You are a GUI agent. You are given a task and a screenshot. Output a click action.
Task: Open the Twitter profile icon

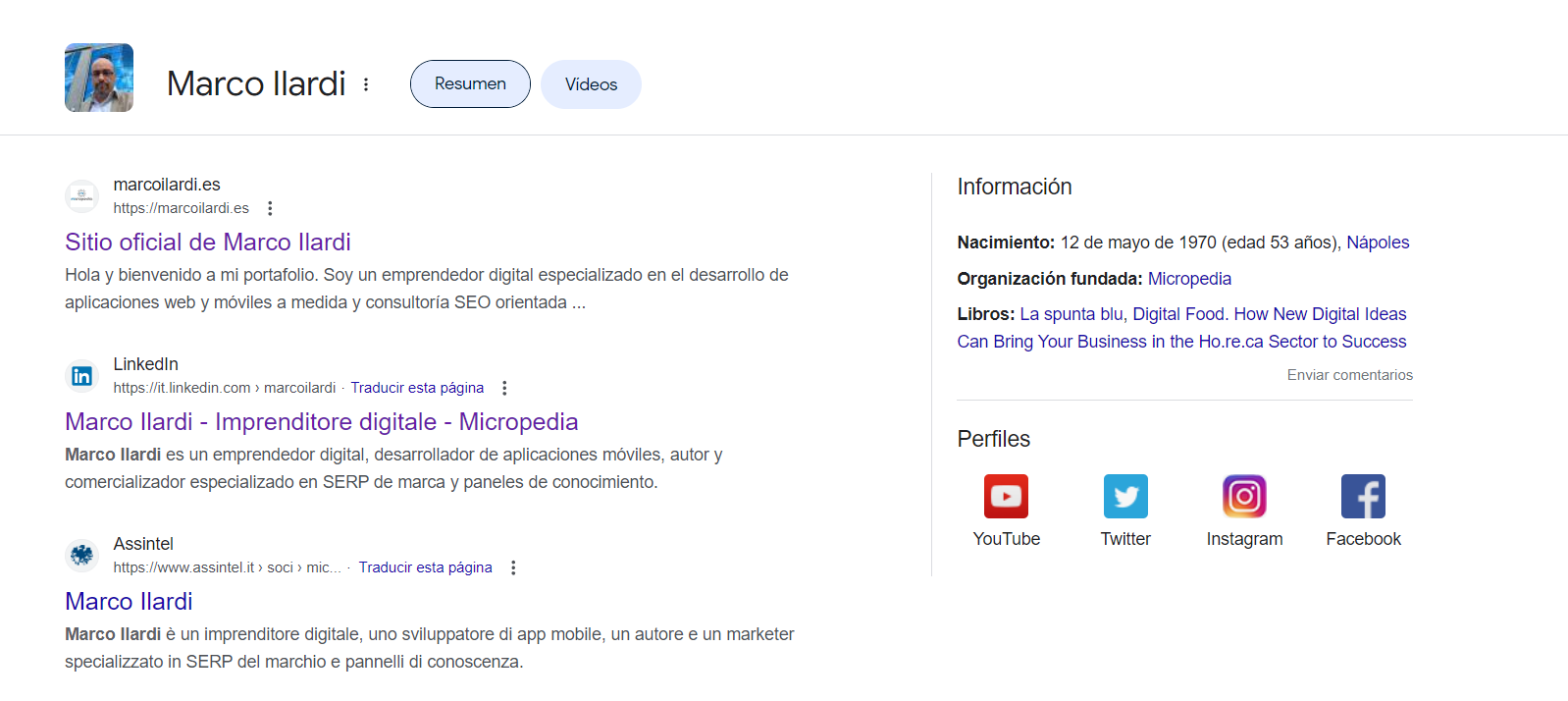coord(1125,497)
